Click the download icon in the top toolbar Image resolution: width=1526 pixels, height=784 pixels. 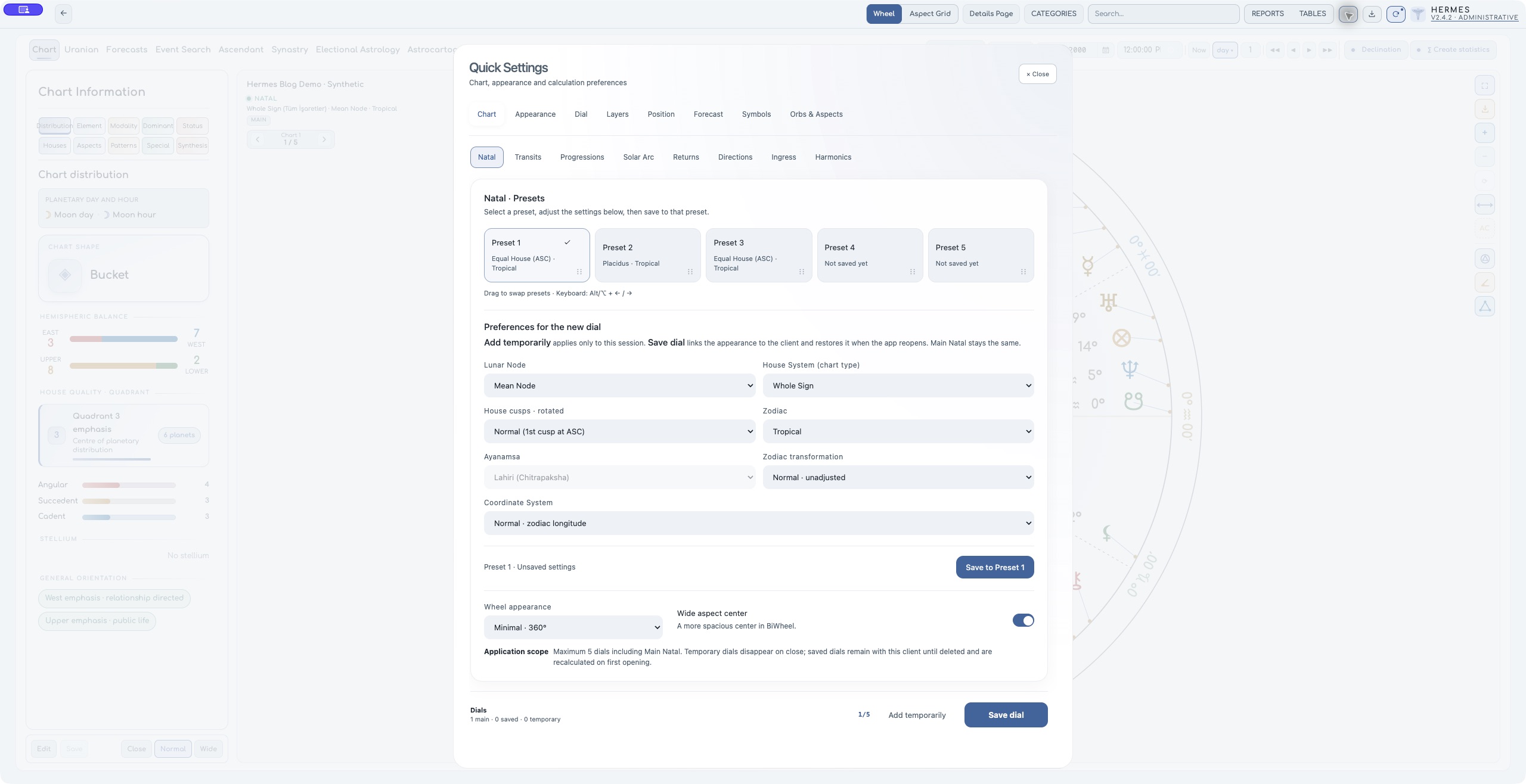click(1372, 14)
